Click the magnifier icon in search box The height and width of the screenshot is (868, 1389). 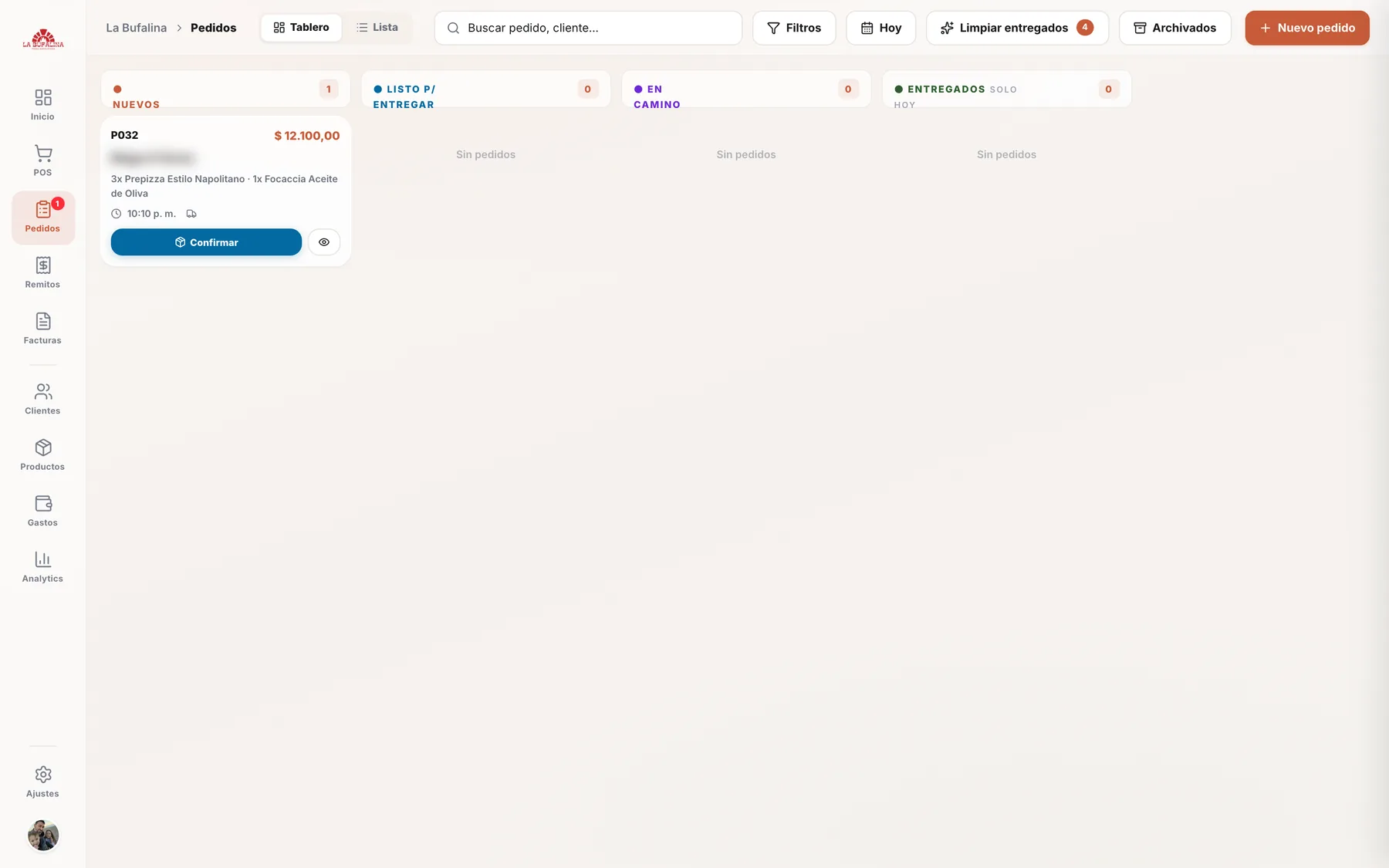click(454, 28)
